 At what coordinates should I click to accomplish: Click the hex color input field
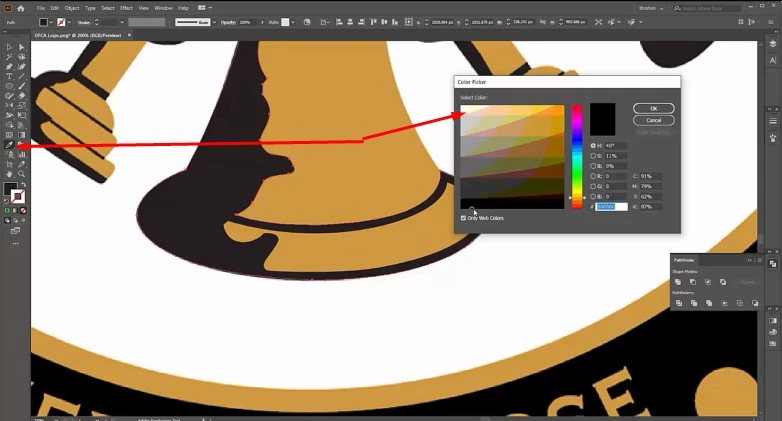pos(611,207)
